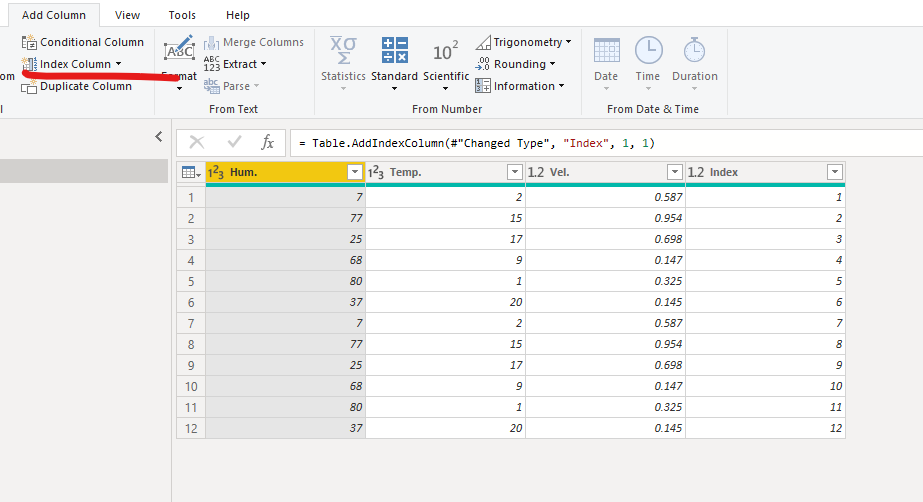
Task: Confirm the formula with checkmark icon
Action: pyautogui.click(x=234, y=142)
